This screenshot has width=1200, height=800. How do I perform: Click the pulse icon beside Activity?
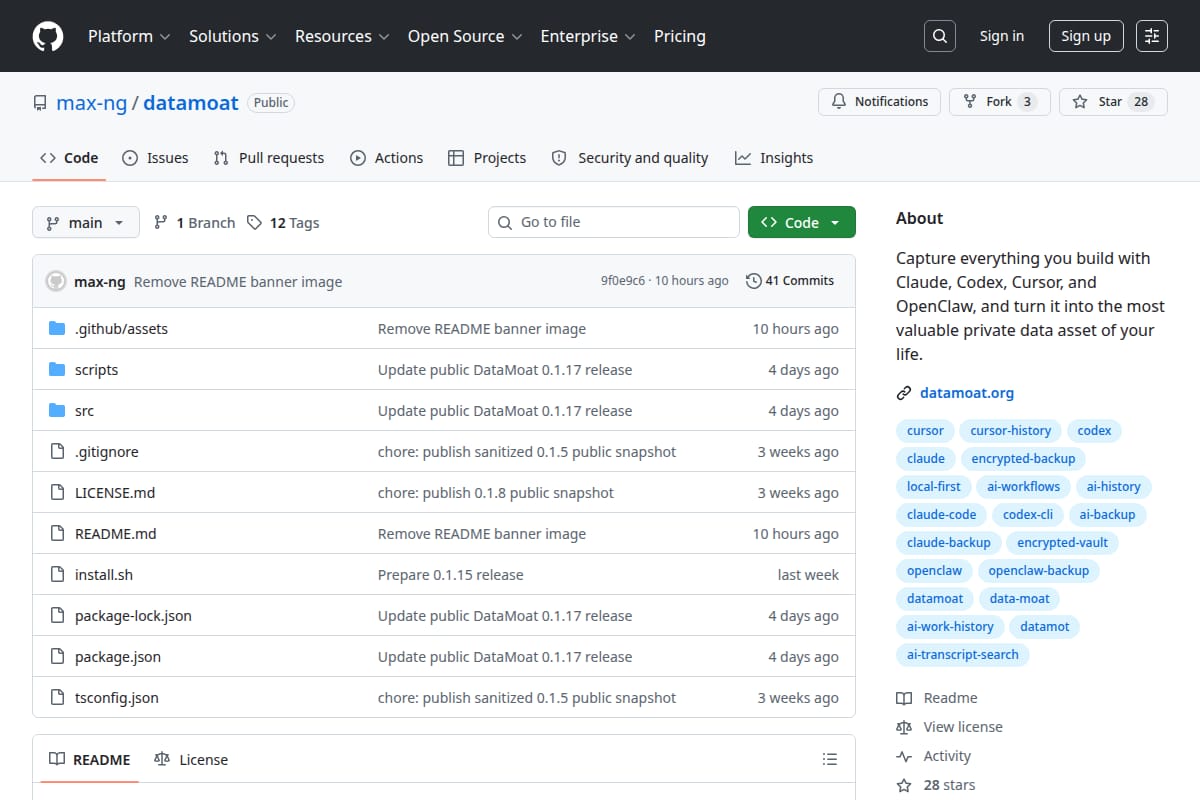(904, 756)
